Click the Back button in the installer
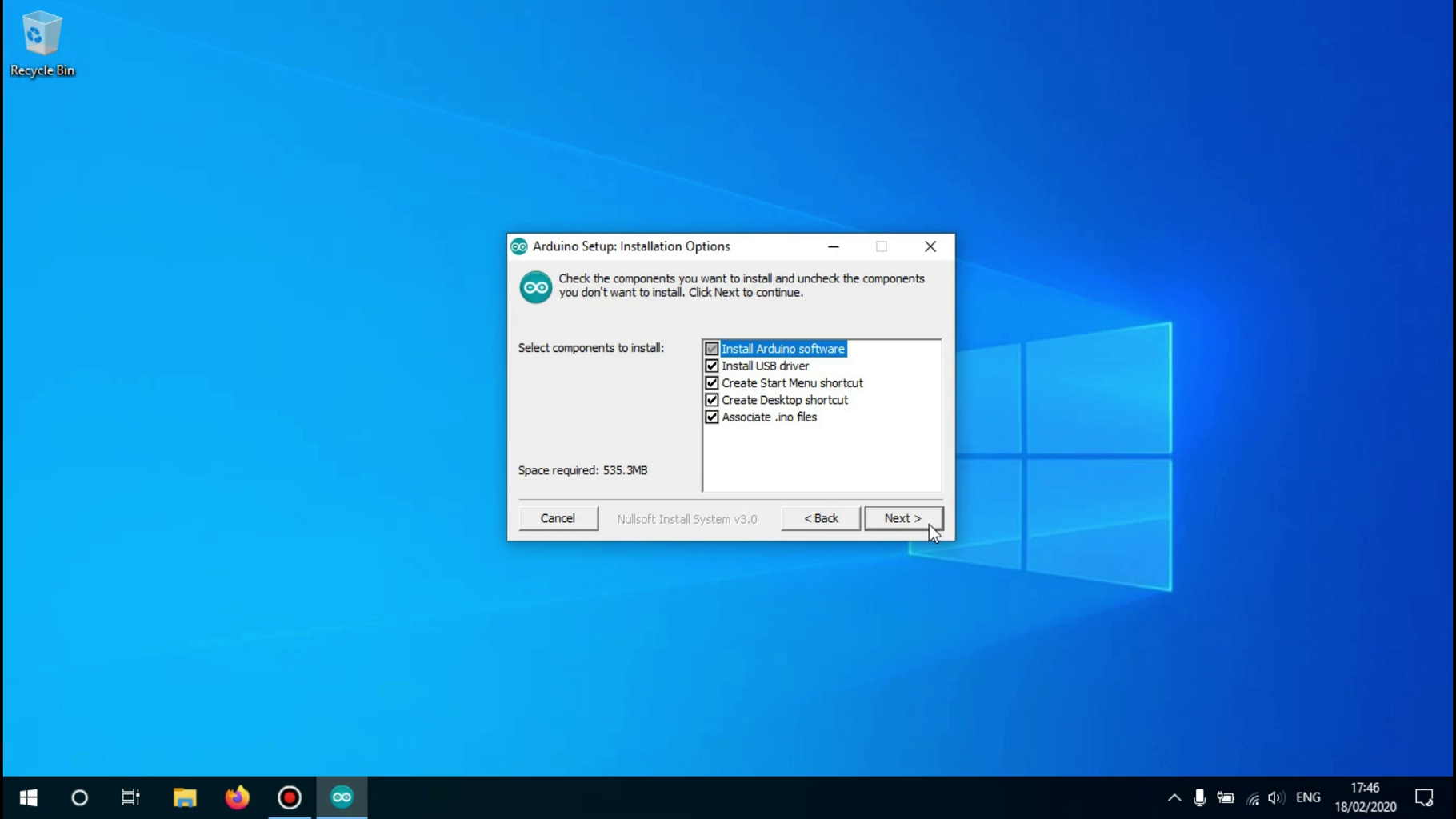 click(819, 518)
